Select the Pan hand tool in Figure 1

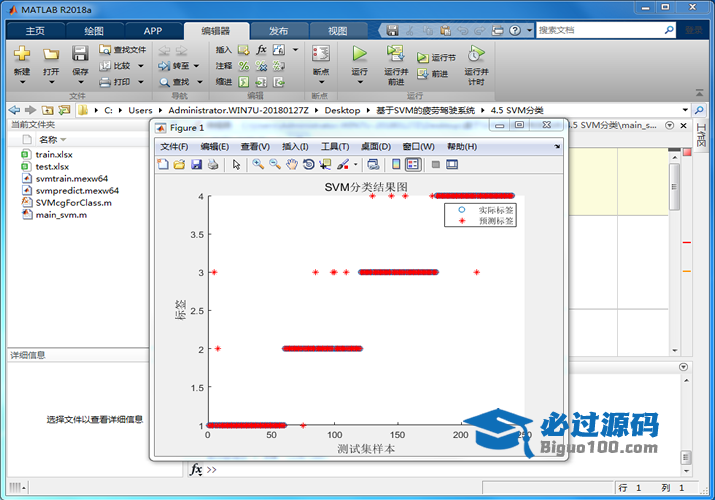click(x=292, y=164)
